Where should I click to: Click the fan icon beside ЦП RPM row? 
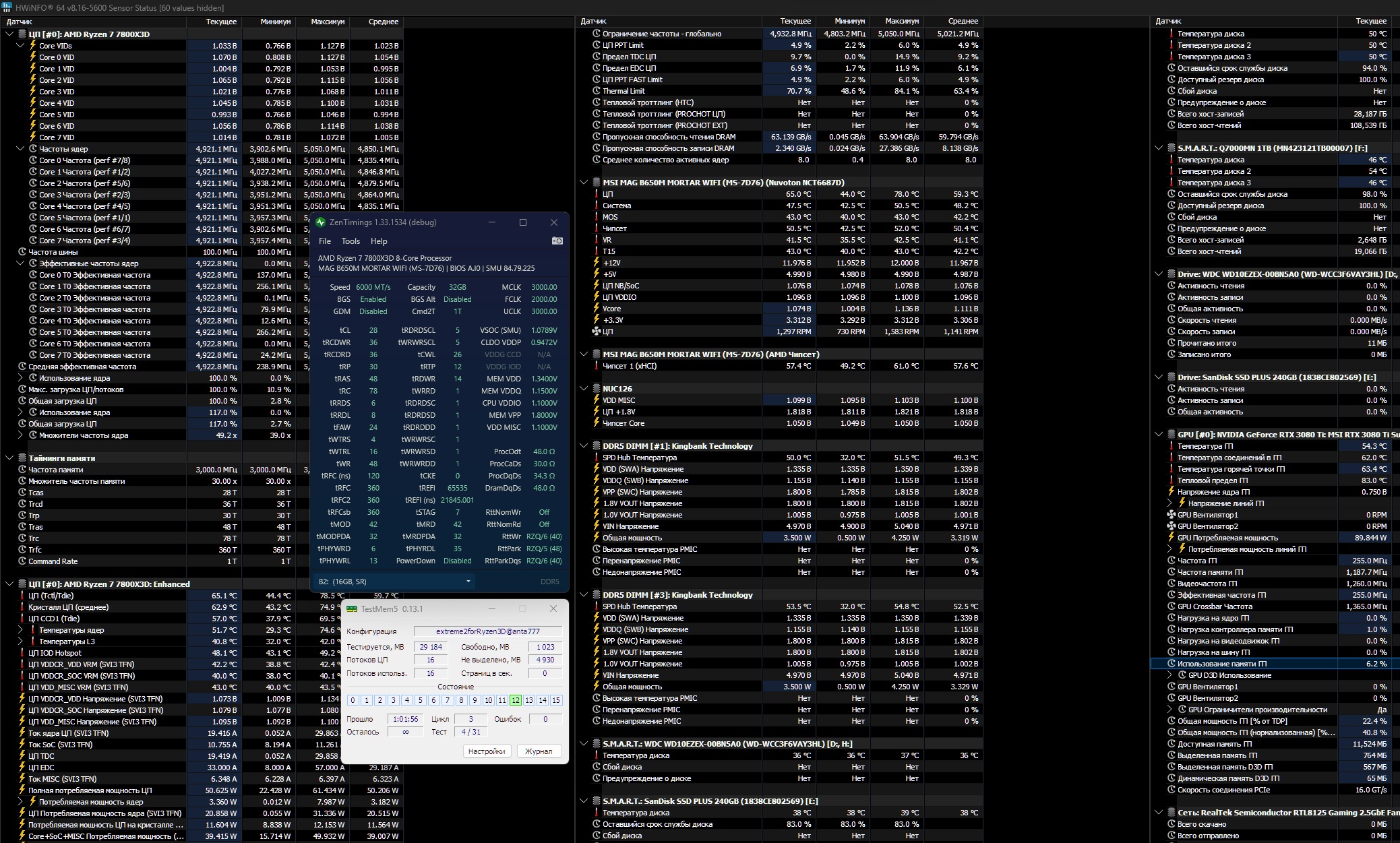click(596, 332)
